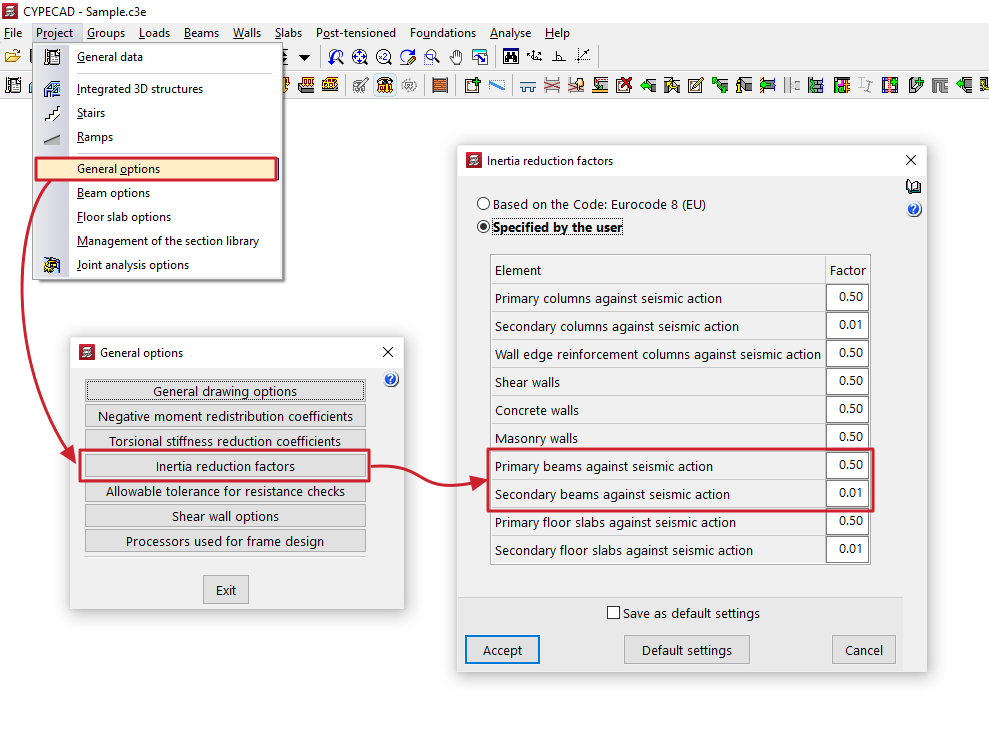Open the Analyse menu

pyautogui.click(x=510, y=33)
